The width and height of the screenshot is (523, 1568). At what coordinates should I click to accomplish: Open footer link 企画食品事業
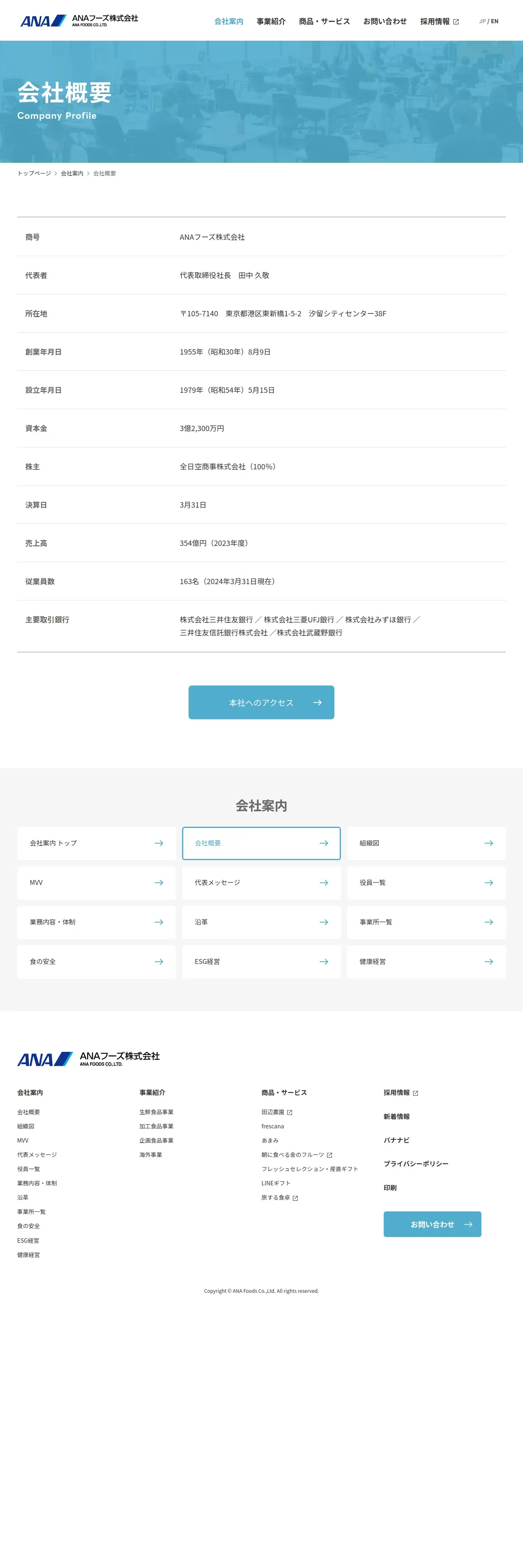(156, 1141)
